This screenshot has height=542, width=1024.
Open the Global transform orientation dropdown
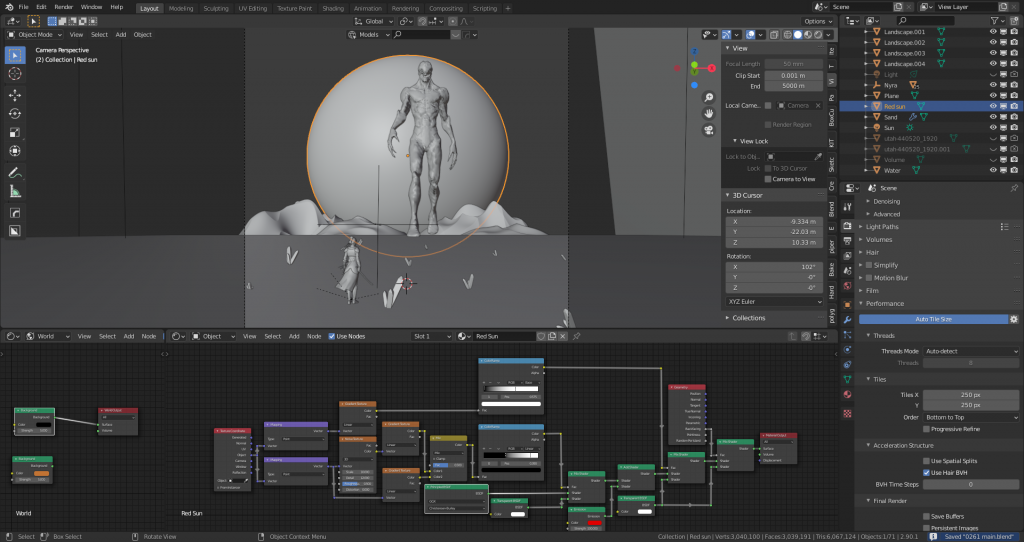point(374,22)
